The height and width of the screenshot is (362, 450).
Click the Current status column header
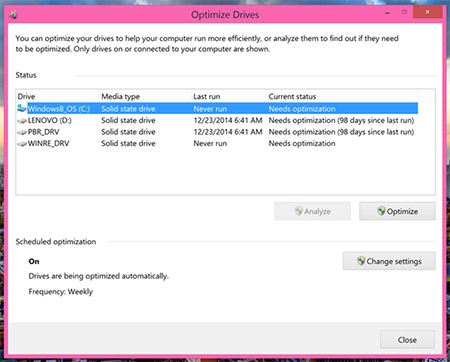(x=292, y=97)
